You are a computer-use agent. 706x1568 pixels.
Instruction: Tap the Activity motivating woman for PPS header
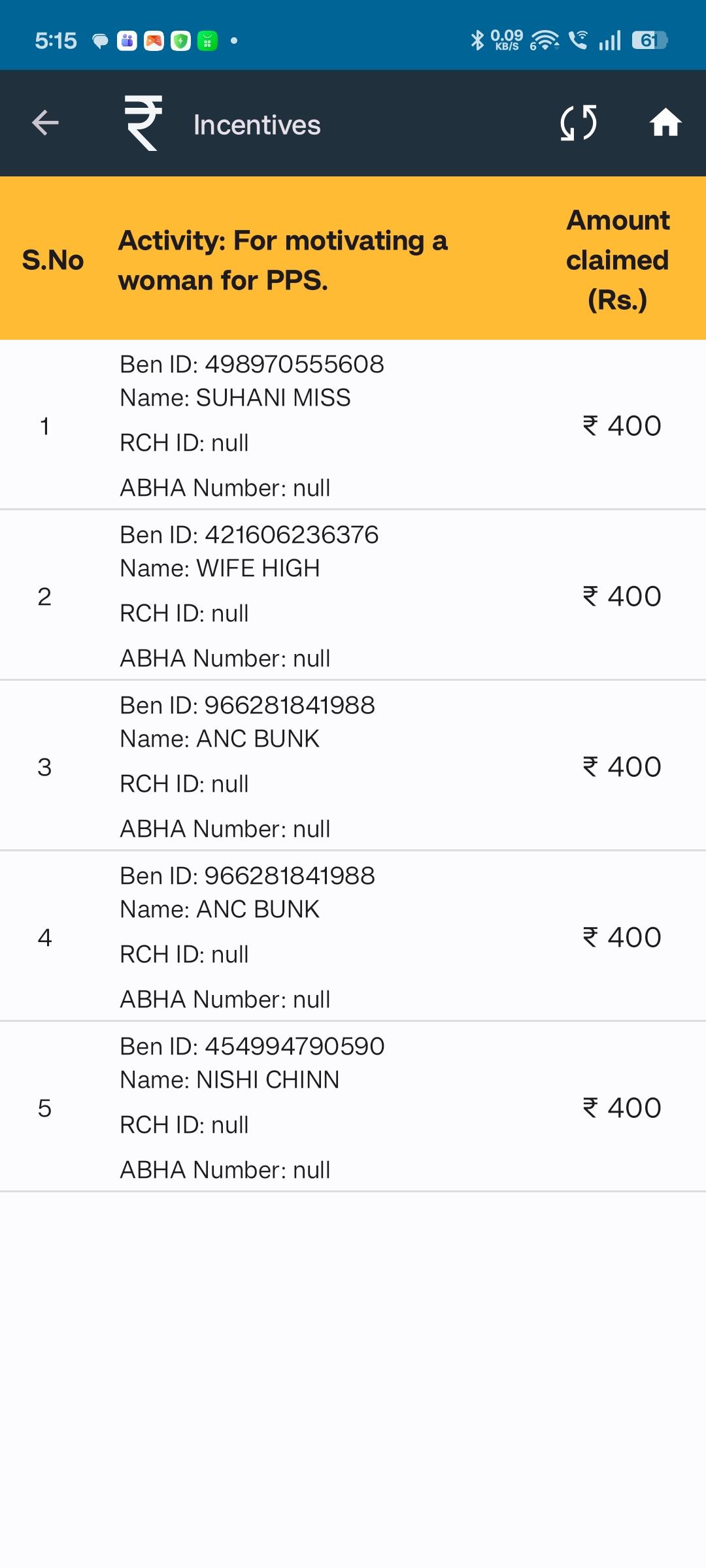tap(283, 260)
